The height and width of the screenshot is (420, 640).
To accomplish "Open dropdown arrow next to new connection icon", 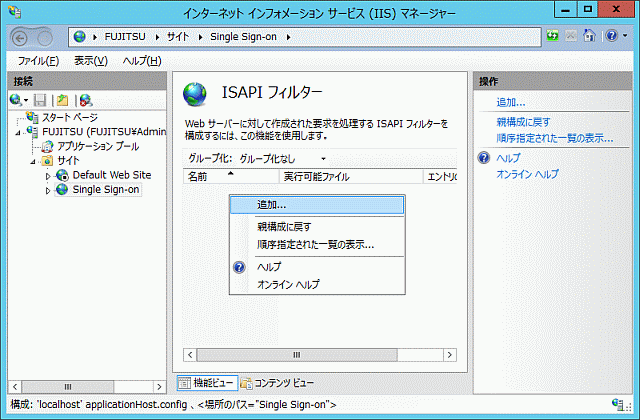I will pyautogui.click(x=26, y=100).
